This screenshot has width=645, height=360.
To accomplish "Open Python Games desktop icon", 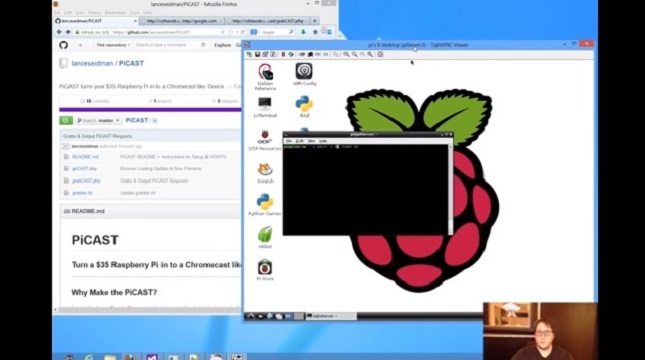I will [264, 205].
